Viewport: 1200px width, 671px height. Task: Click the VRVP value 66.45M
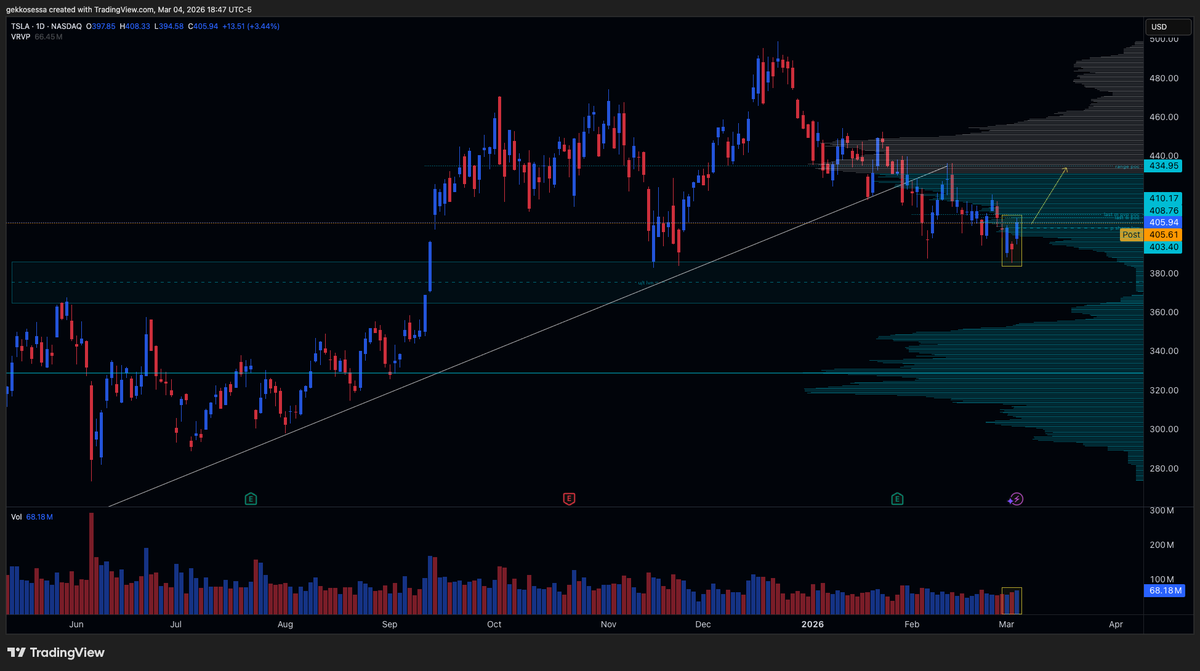pyautogui.click(x=49, y=37)
